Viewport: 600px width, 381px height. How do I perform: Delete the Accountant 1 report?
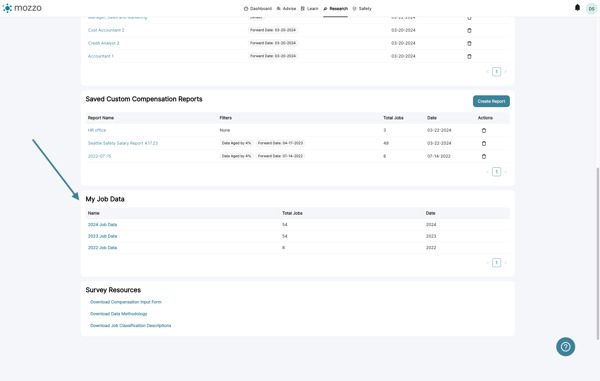click(x=469, y=56)
